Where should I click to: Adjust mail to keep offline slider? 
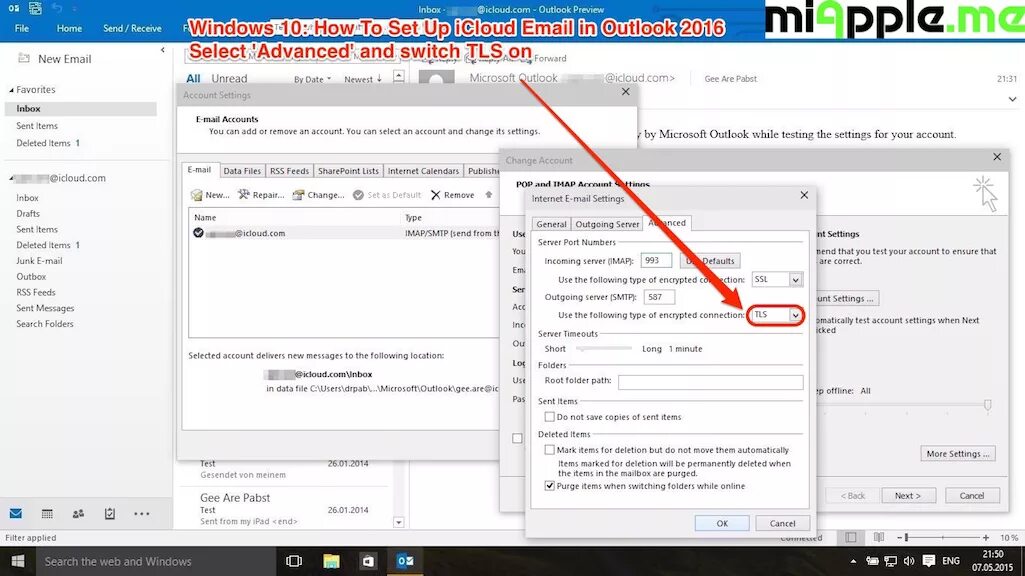(988, 405)
